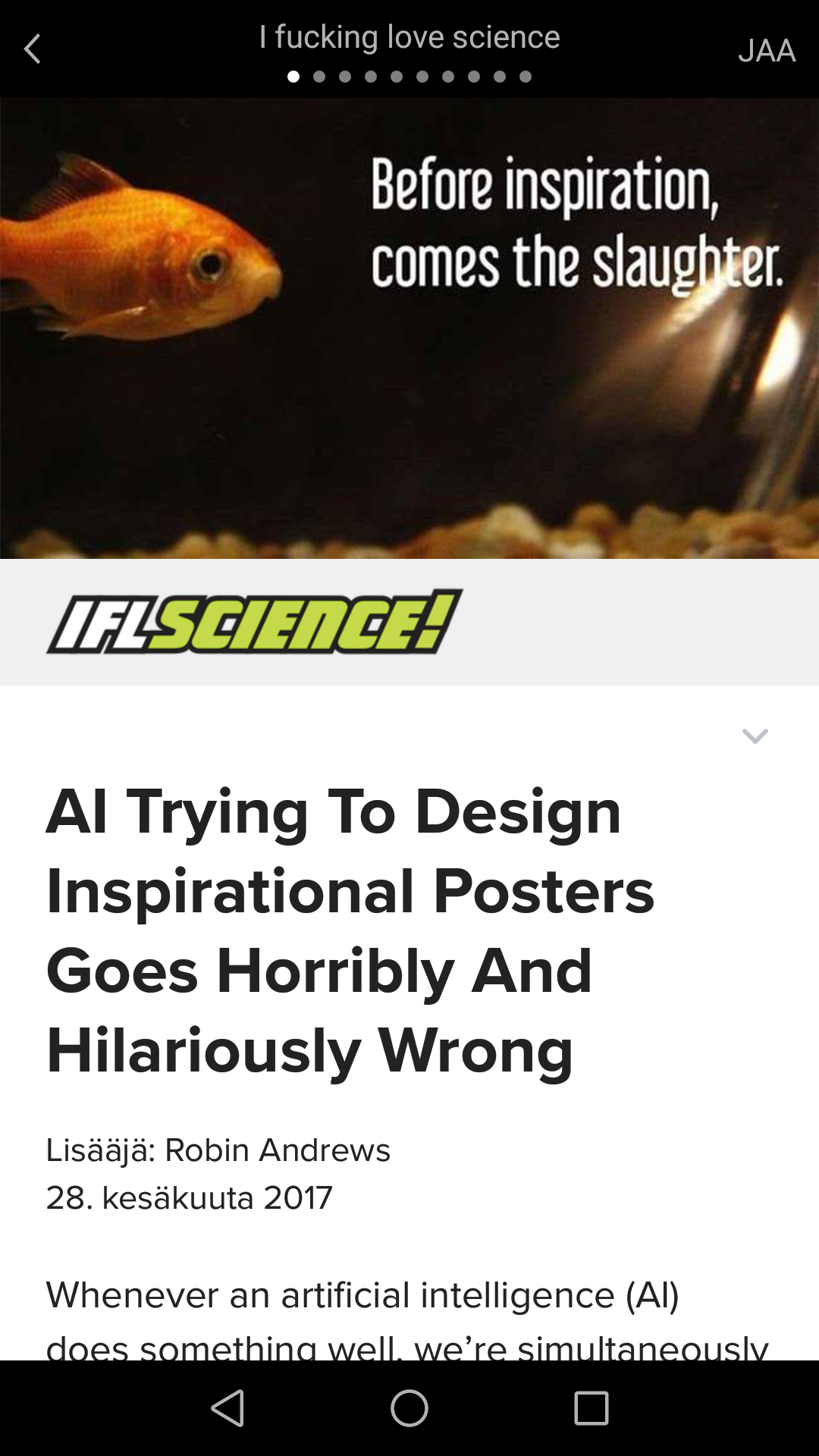Tap the Android back navigation triangle
The width and height of the screenshot is (819, 1456).
click(227, 1408)
